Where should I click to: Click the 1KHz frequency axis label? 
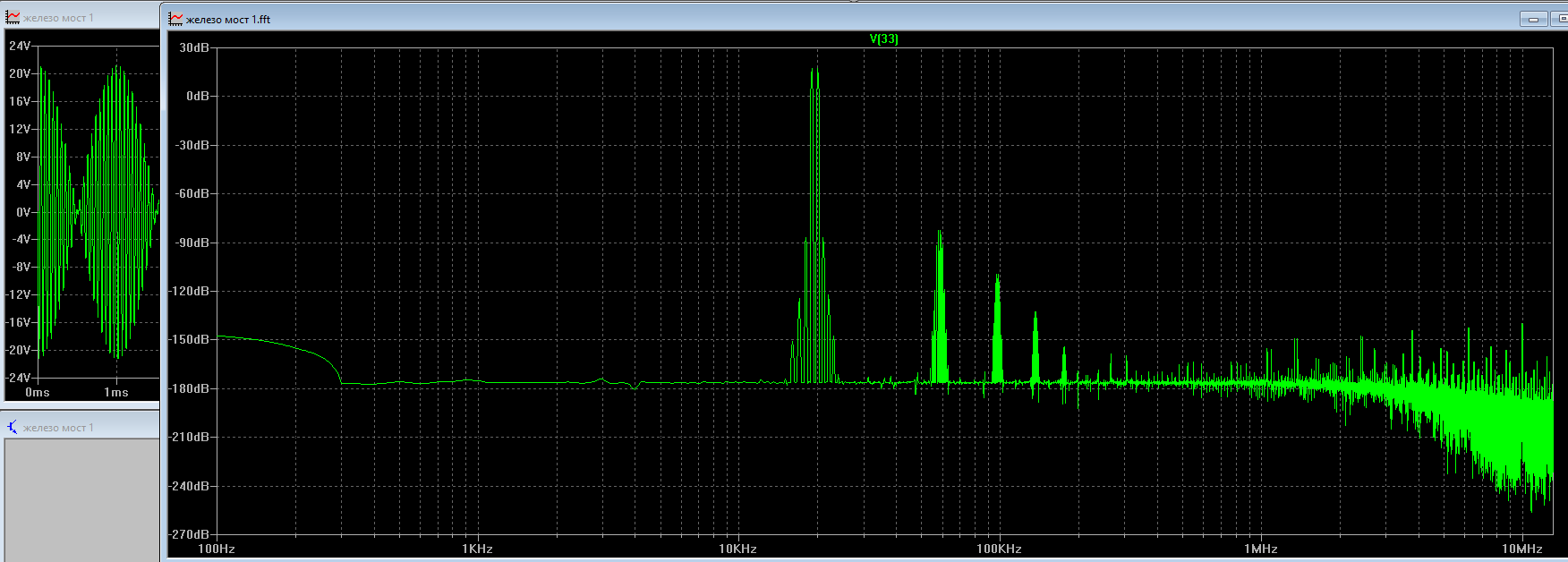[x=477, y=549]
